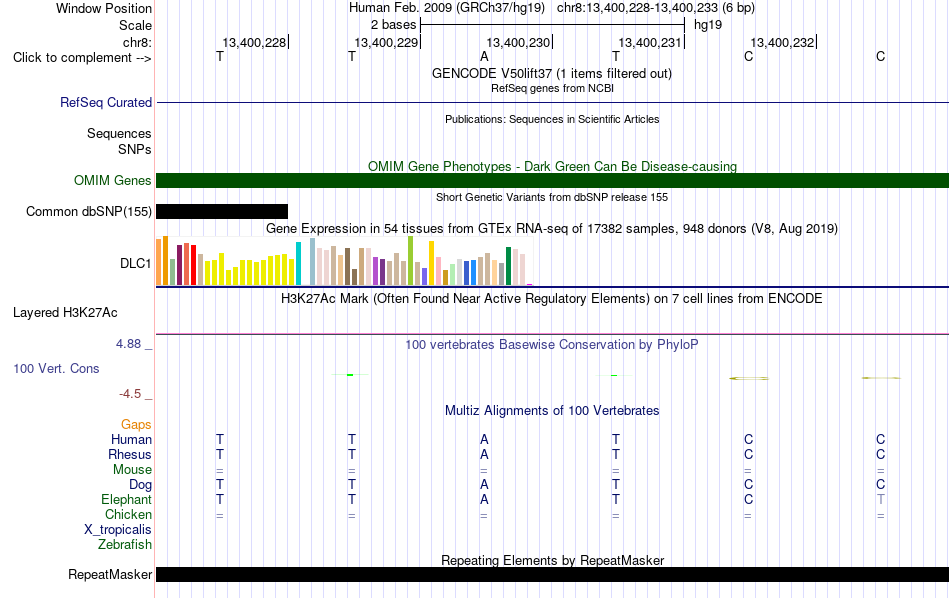Click the GTEx Gene Expression track title

point(552,228)
